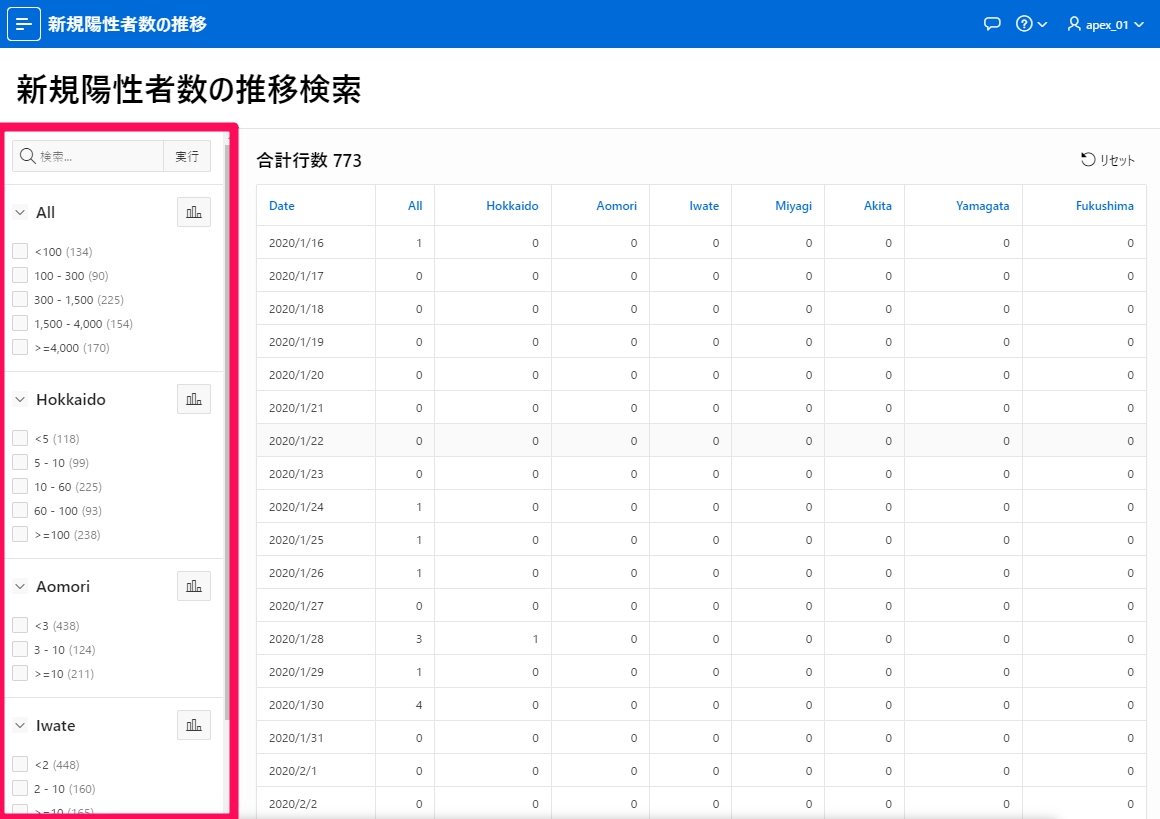
Task: Check the Hokkaido 5 - 10 (99) filter
Action: coord(20,462)
